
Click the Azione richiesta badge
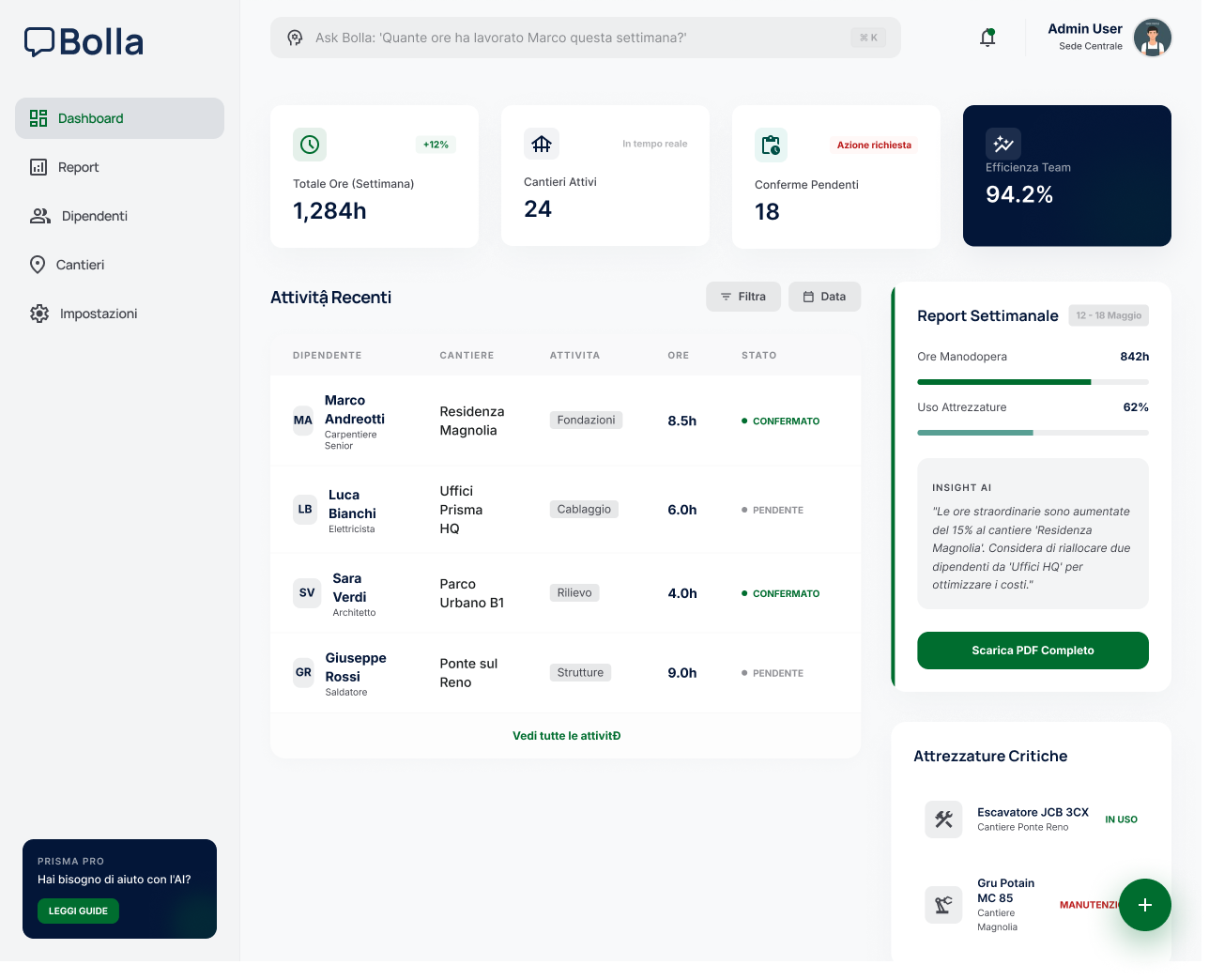click(874, 145)
